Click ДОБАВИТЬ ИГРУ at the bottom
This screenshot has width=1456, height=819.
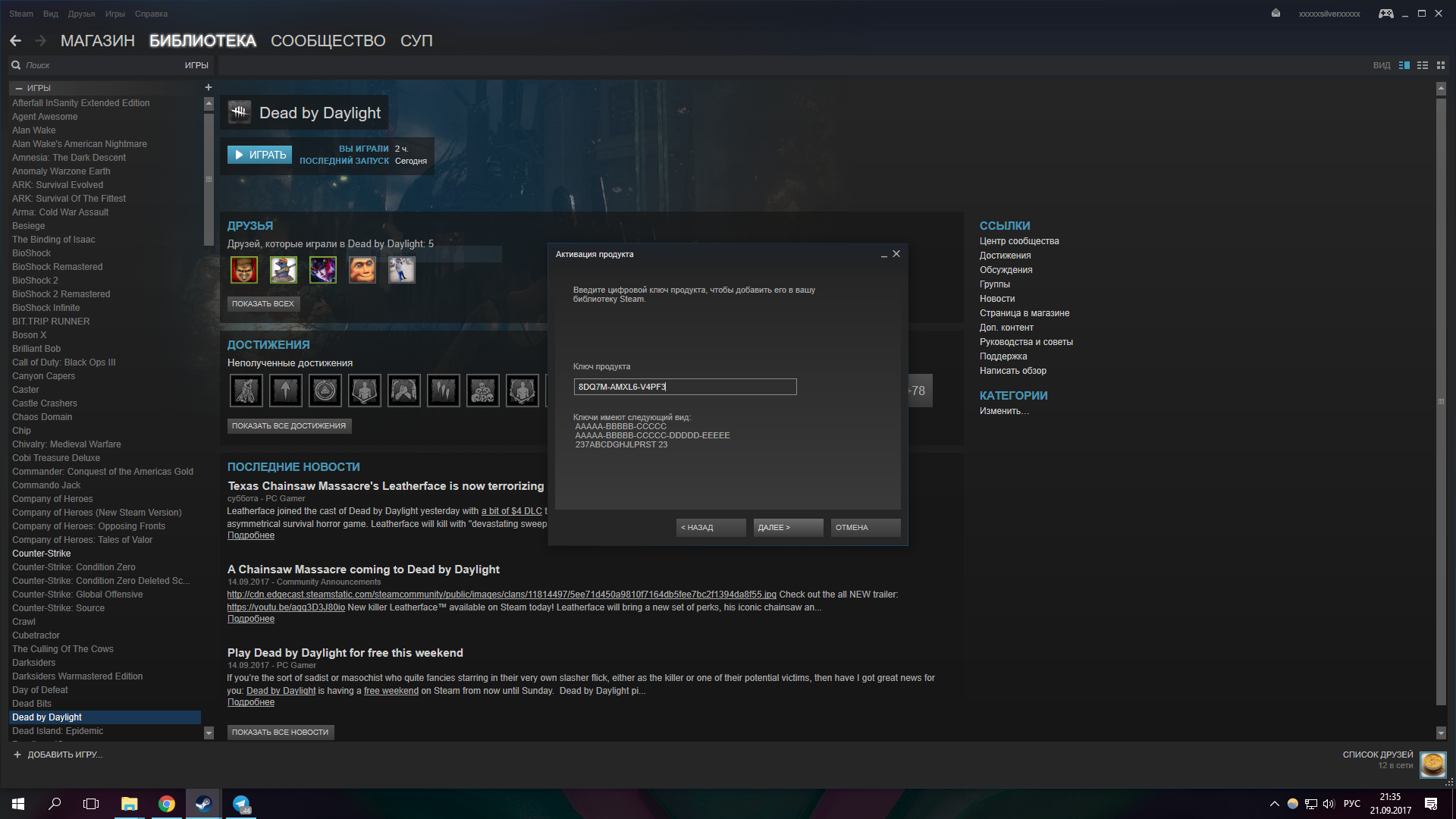pos(58,755)
